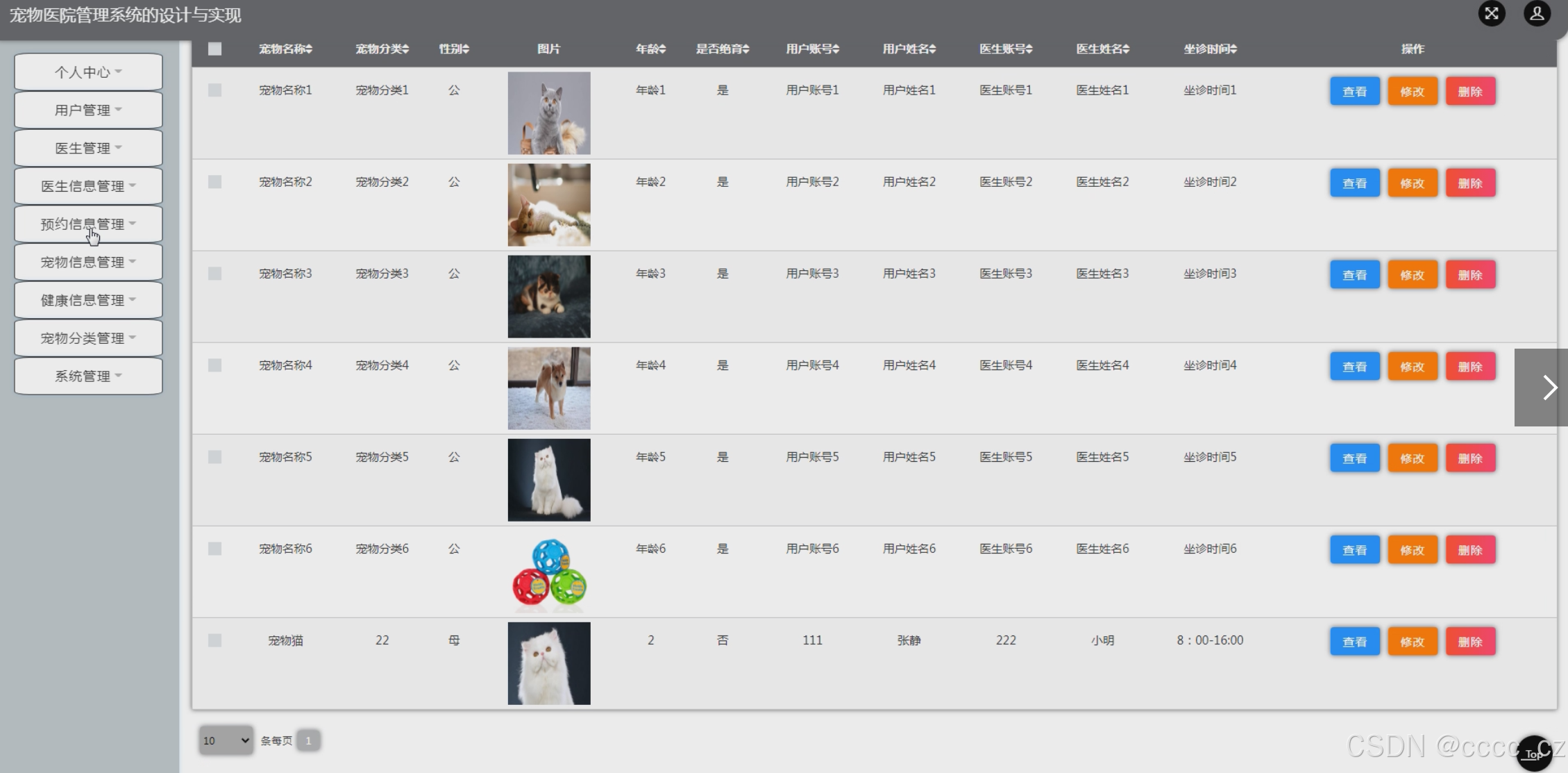Open 预约信息管理 menu item
Screen dimensions: 1568x773
point(88,224)
